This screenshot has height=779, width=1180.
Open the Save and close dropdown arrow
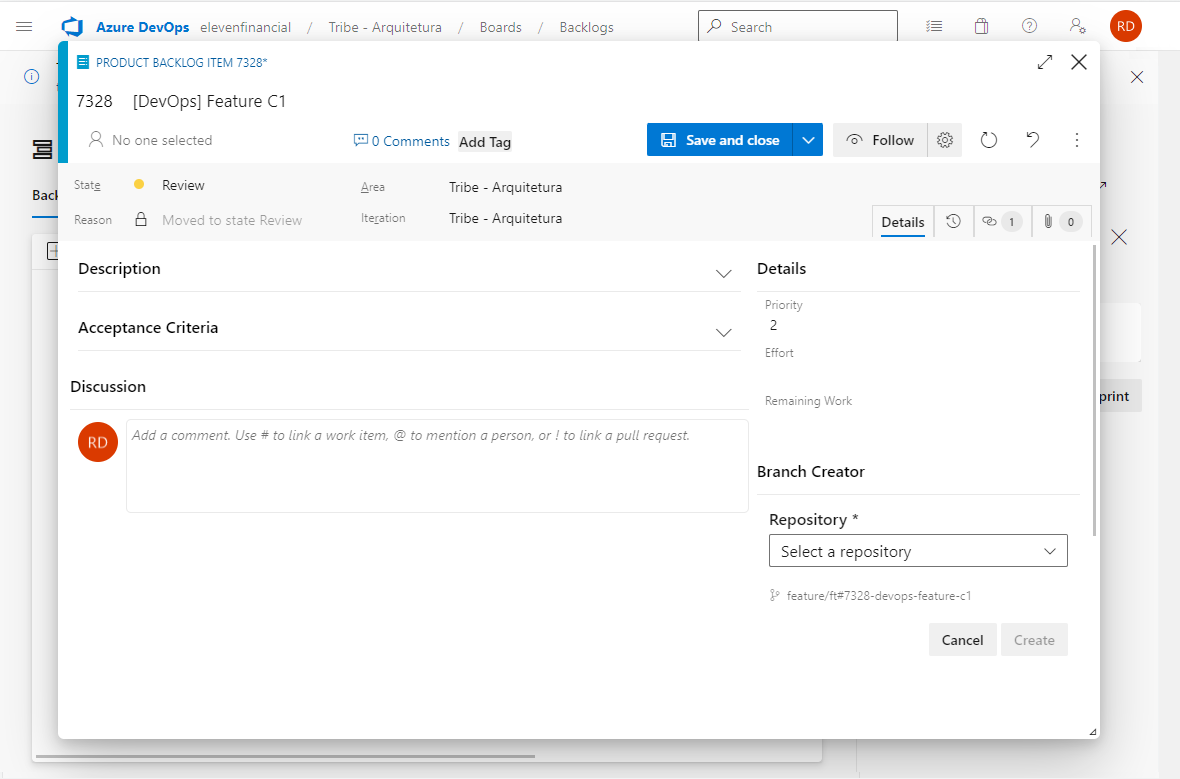(x=808, y=140)
